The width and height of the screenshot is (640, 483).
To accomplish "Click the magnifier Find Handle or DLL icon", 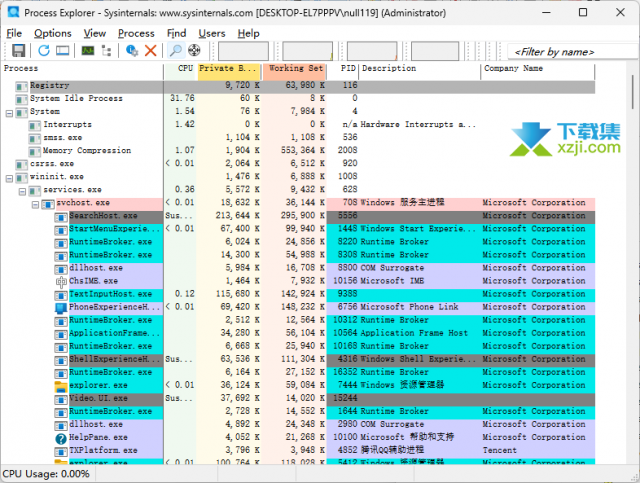I will coord(175,50).
